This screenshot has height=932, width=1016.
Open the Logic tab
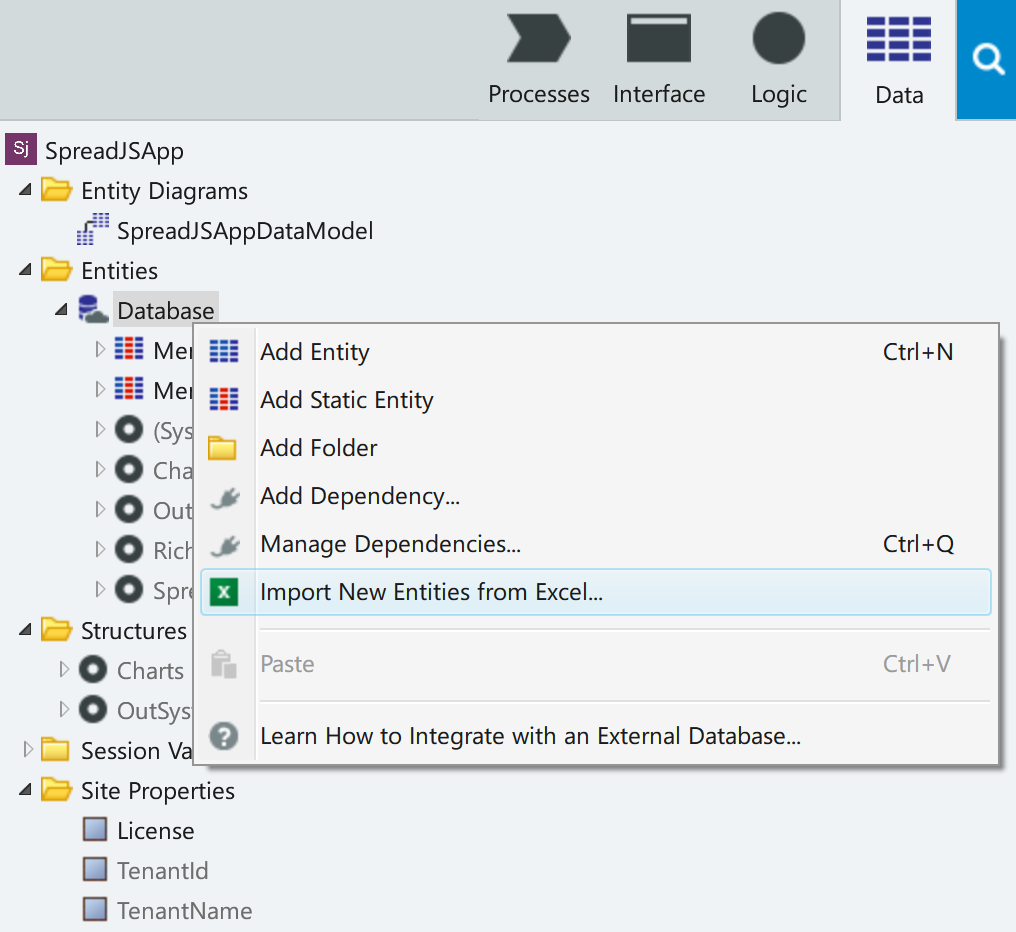pos(778,60)
